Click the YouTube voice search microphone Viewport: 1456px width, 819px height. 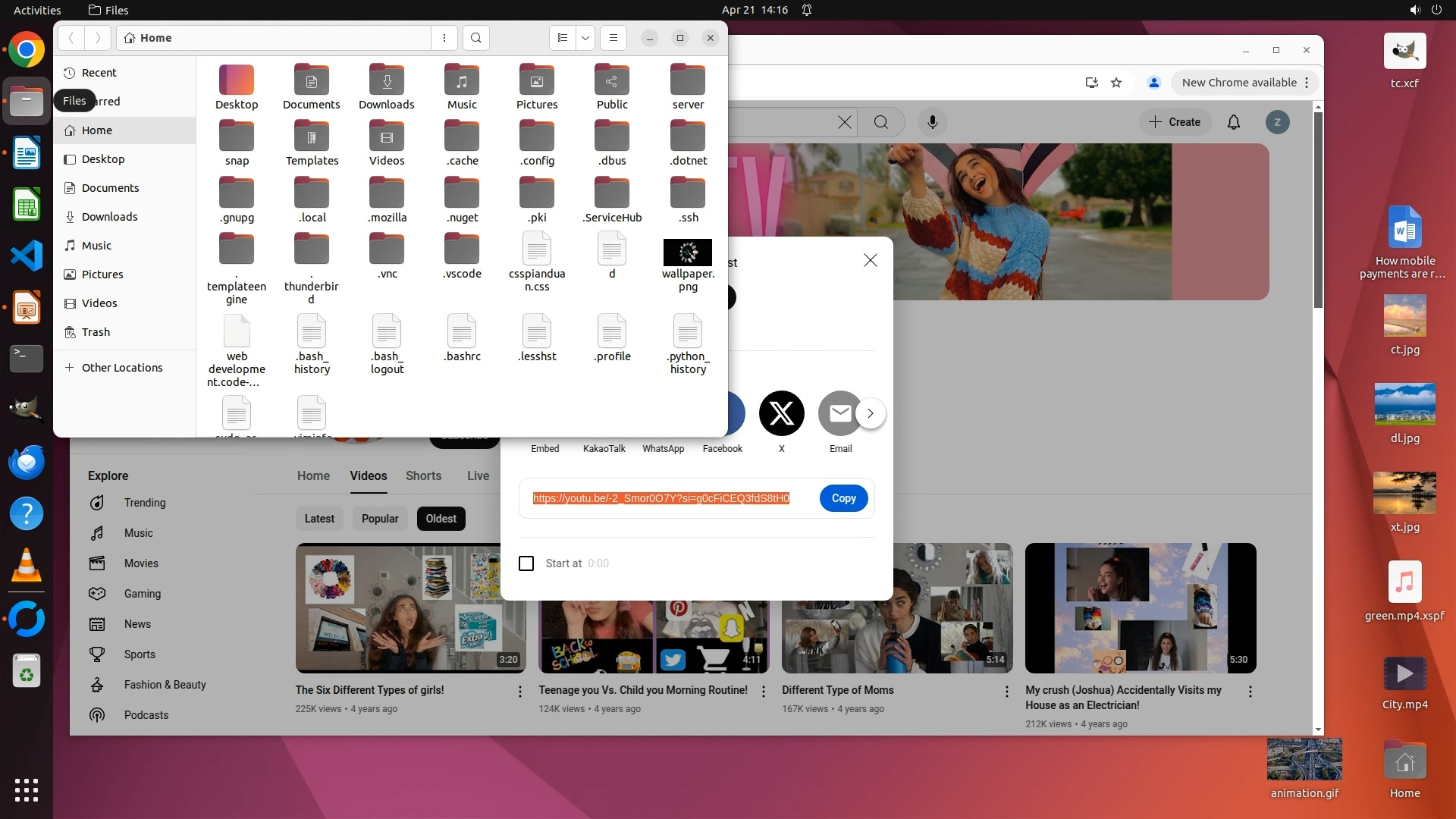(x=933, y=122)
